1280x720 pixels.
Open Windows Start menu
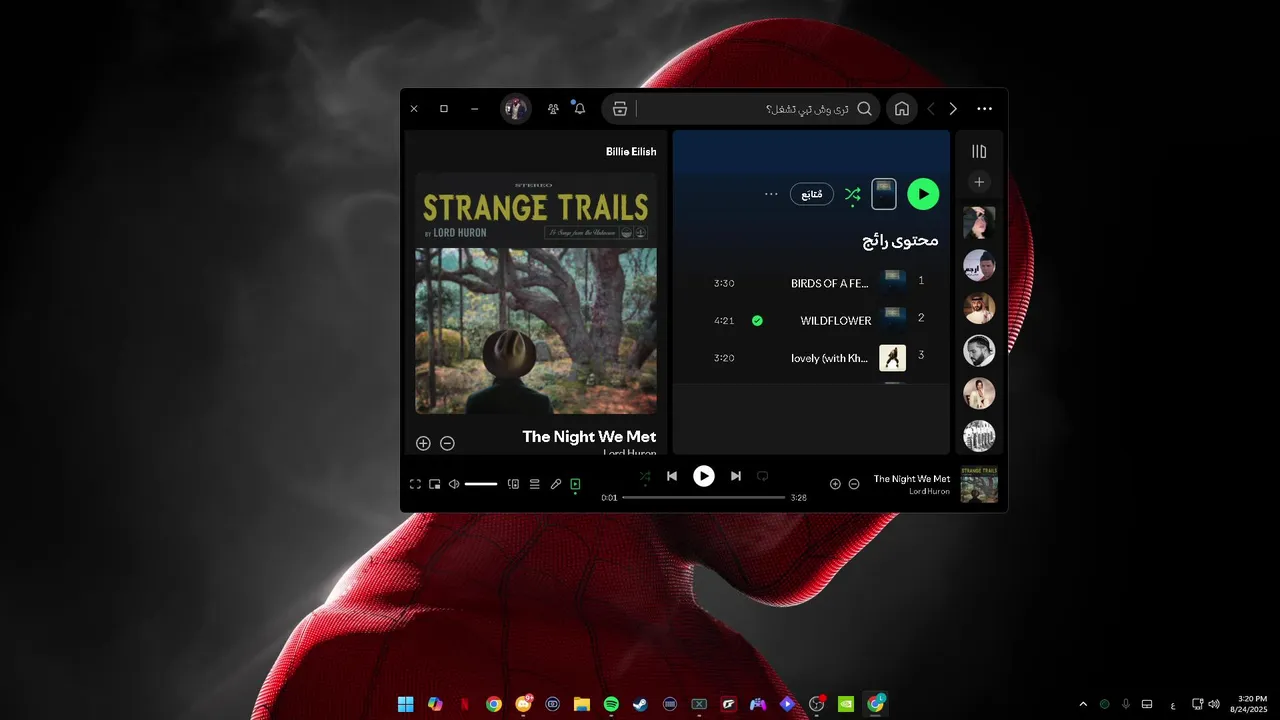(405, 704)
